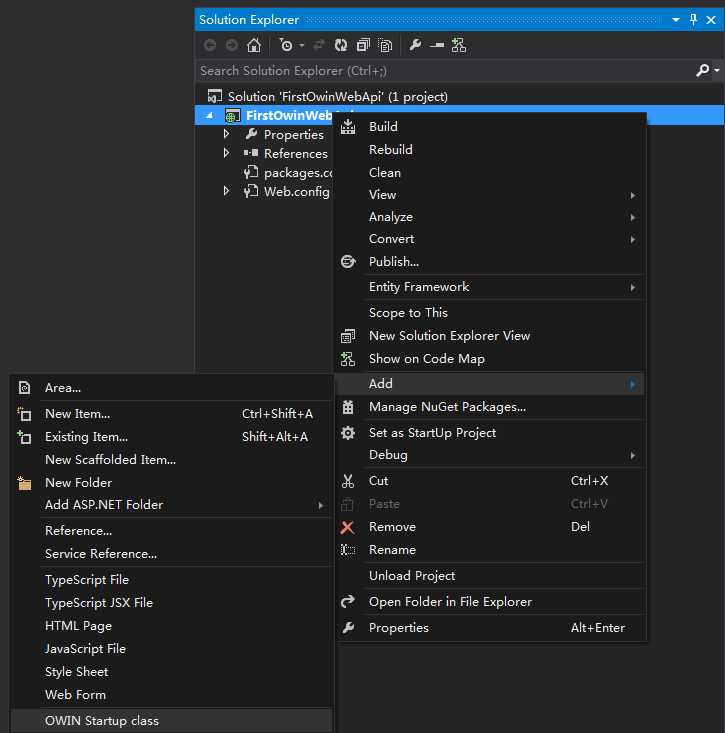Choose TypeScript JSX File

[172, 603]
